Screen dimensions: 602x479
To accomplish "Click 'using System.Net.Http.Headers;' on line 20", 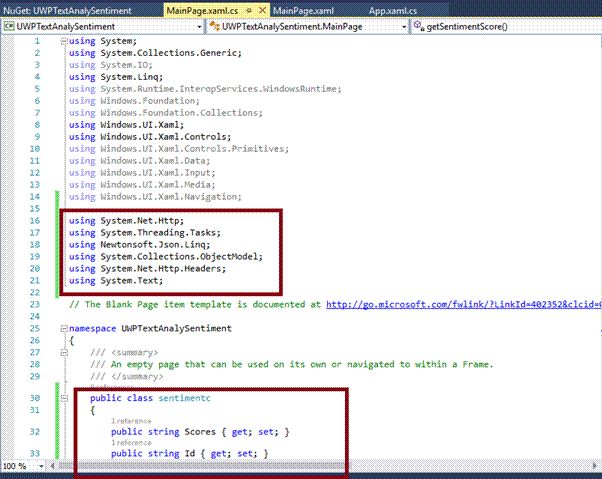I will (x=147, y=269).
